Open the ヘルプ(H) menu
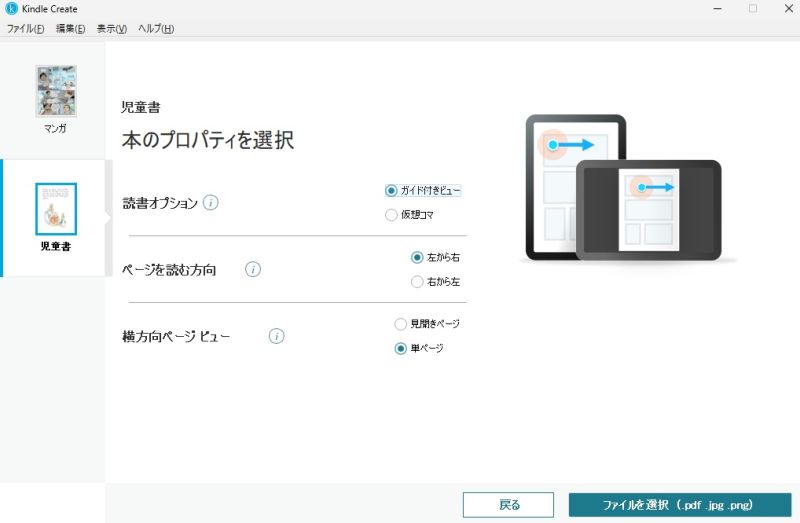The width and height of the screenshot is (800, 523). (156, 29)
